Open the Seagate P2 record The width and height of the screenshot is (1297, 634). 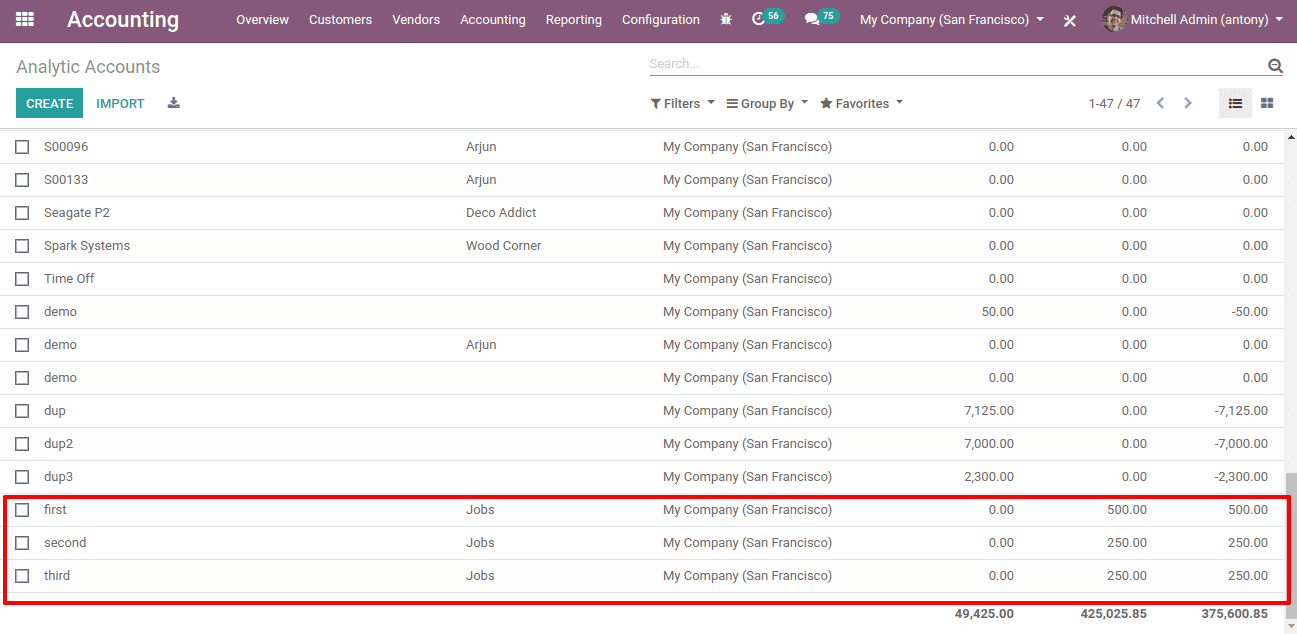(77, 213)
